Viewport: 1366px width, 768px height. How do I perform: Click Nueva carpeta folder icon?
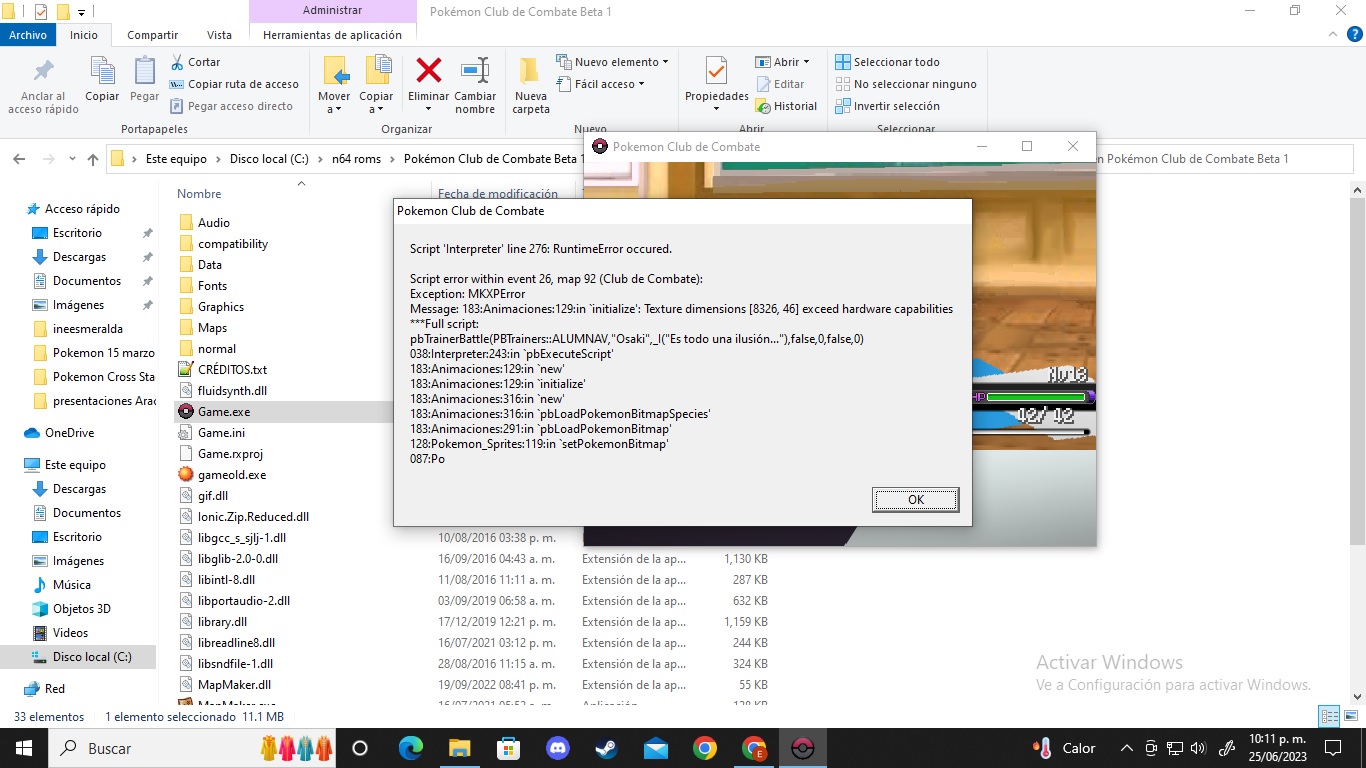pyautogui.click(x=531, y=72)
